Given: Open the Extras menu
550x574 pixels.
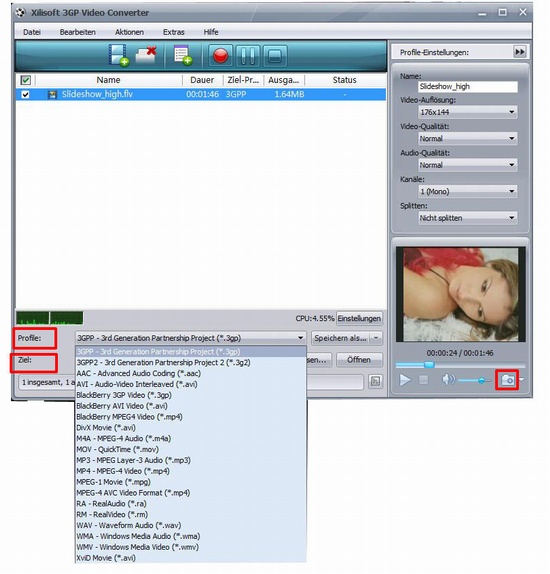Looking at the screenshot, I should click(174, 32).
